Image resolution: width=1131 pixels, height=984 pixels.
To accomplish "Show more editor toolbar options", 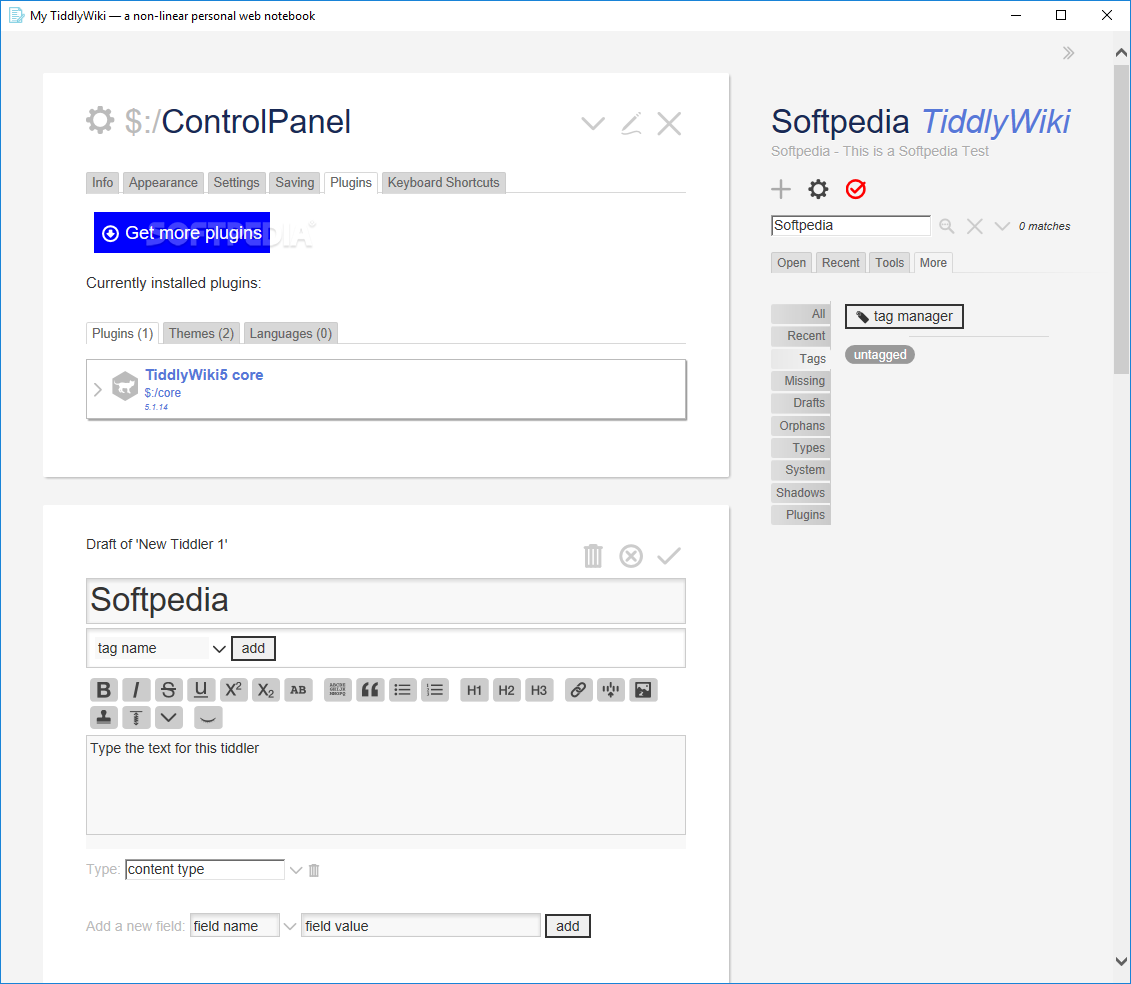I will pyautogui.click(x=168, y=717).
